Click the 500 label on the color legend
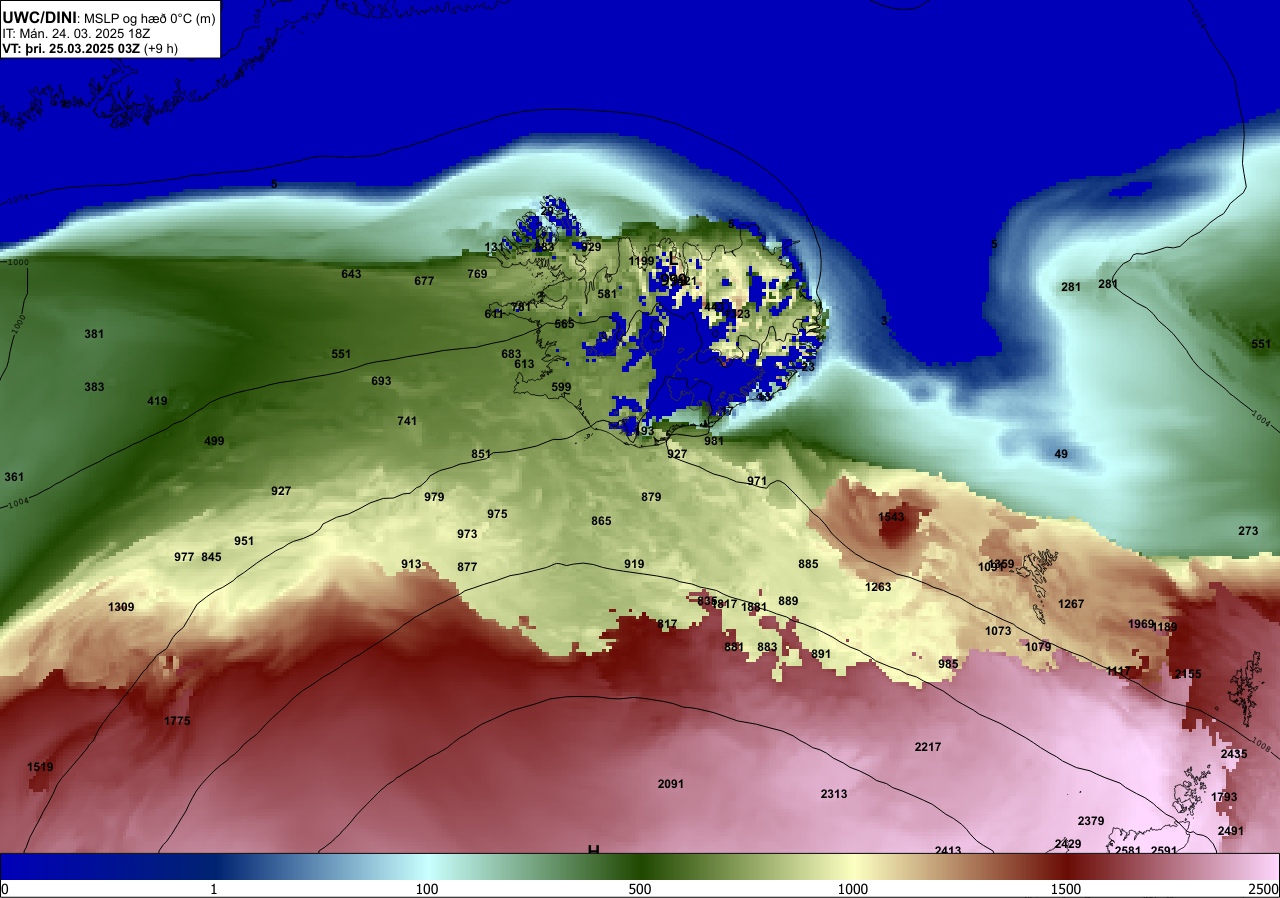This screenshot has width=1280, height=898. 640,889
